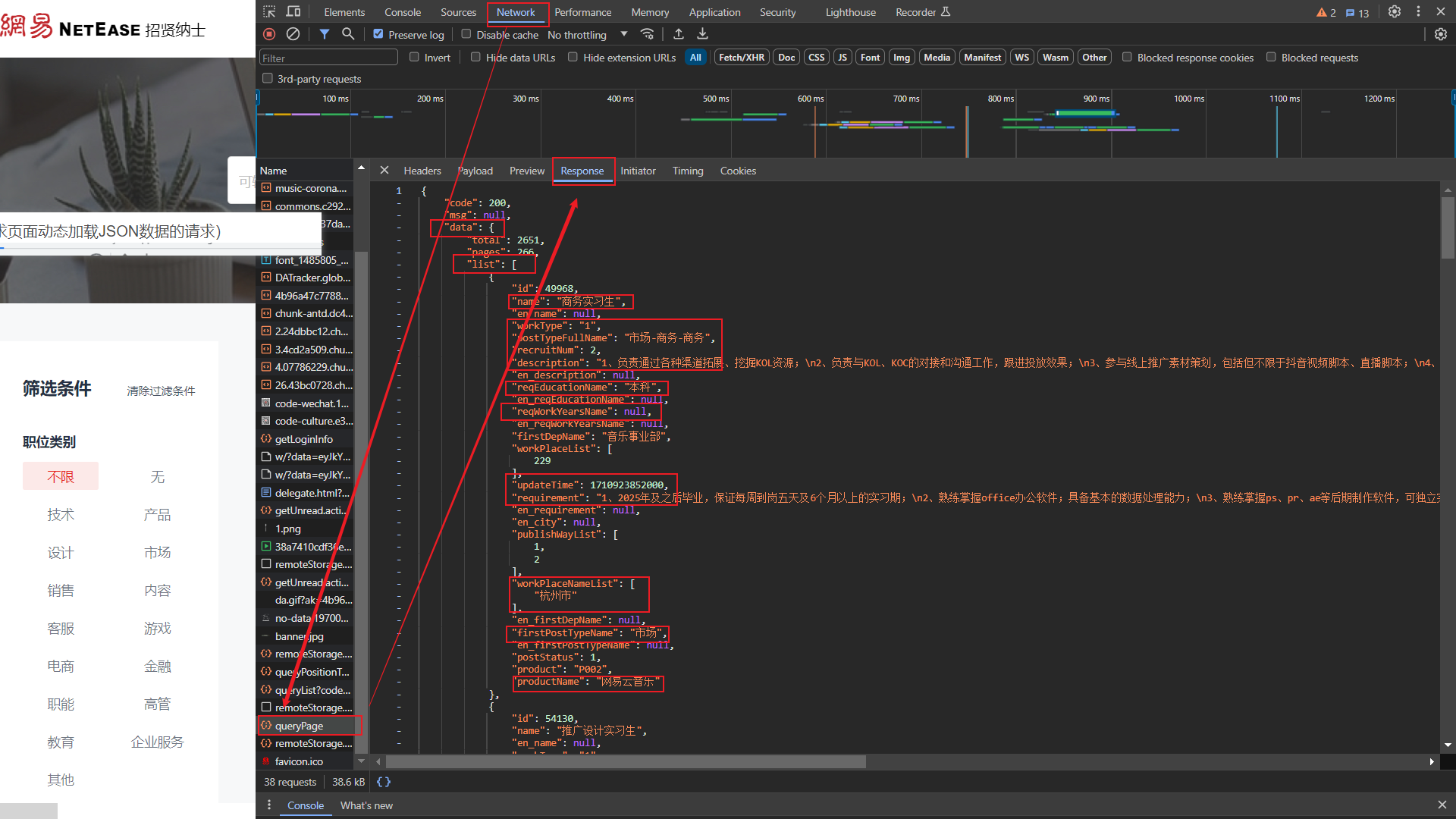Toggle the device toolbar icon

coord(293,12)
